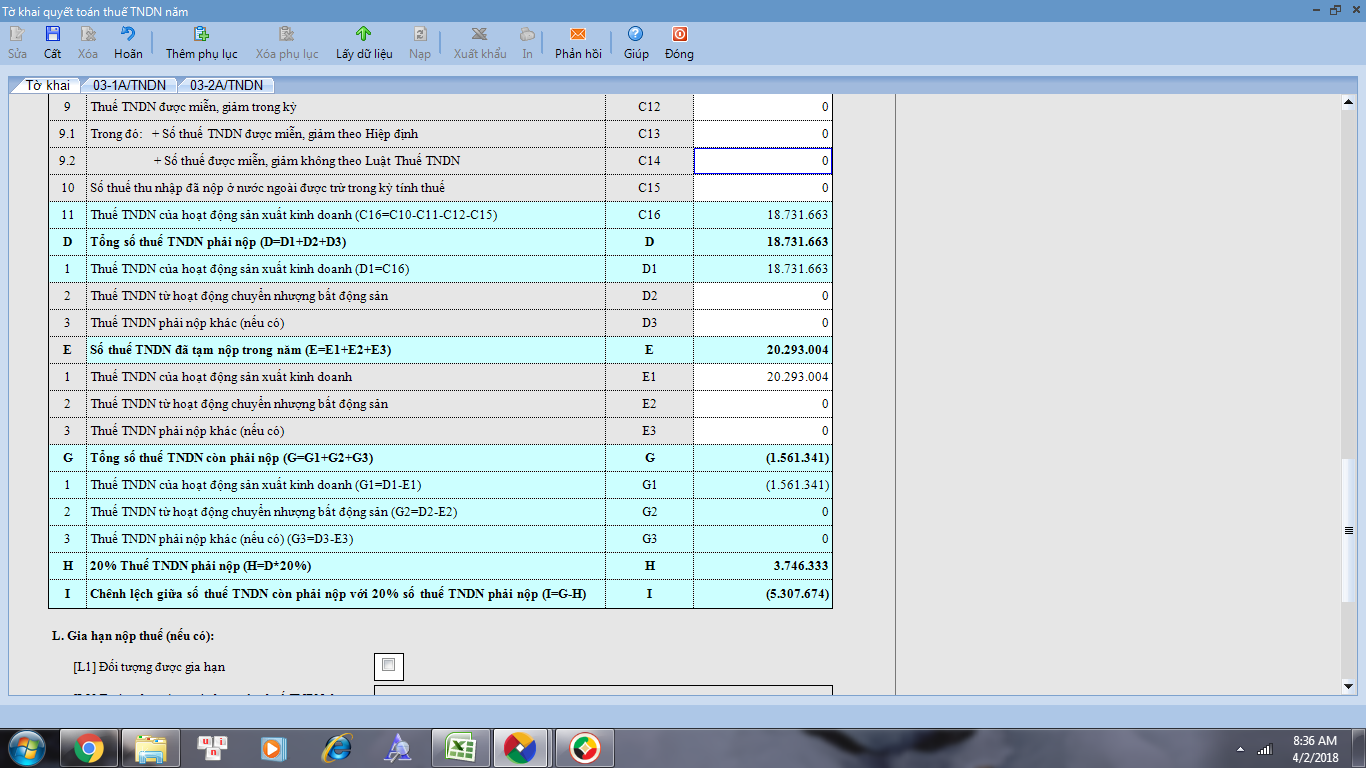Click the D3 value field
Screen dimensions: 1366x768
coord(763,323)
